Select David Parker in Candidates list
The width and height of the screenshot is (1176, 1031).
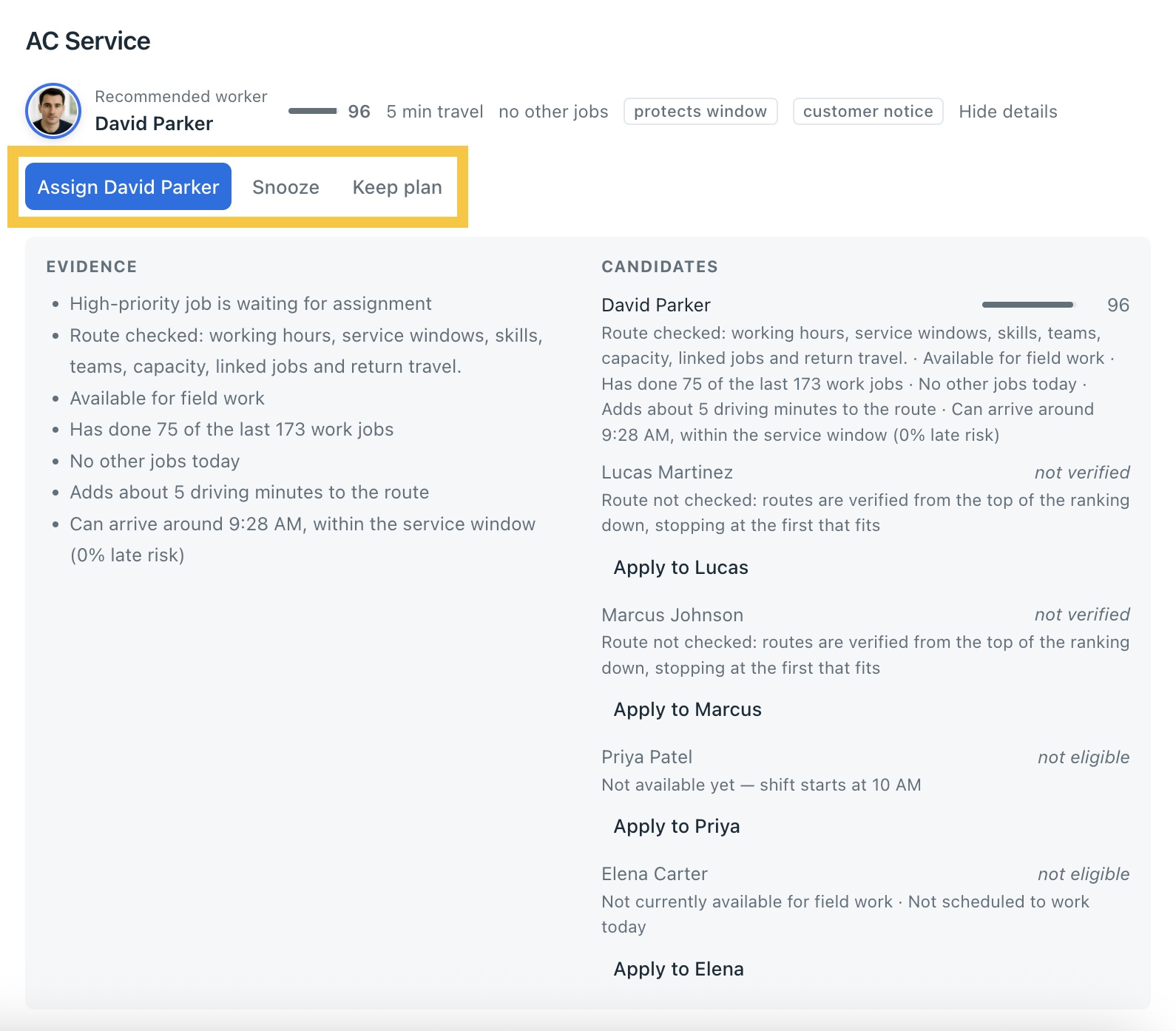pyautogui.click(x=655, y=305)
